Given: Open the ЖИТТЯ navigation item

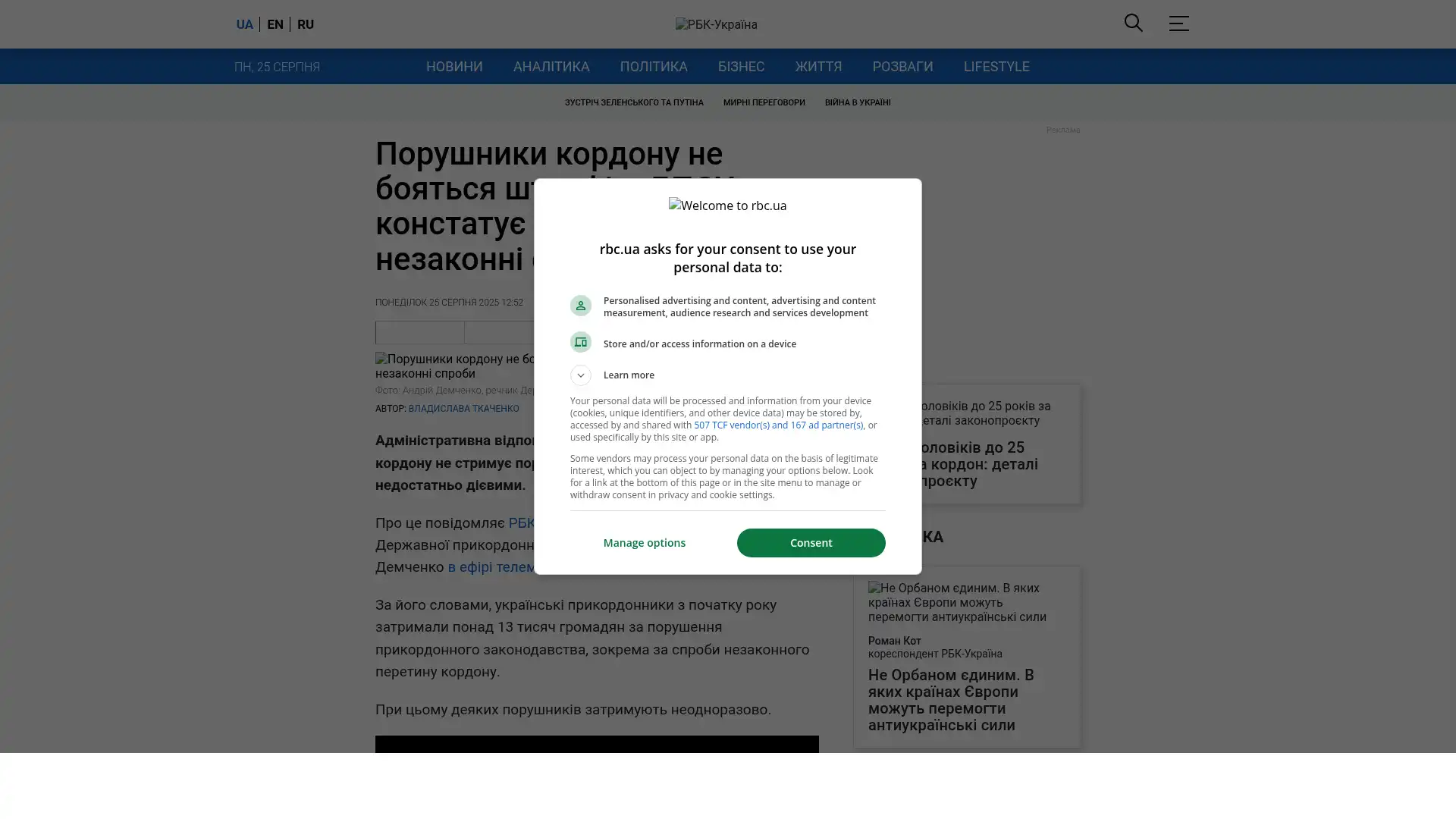Looking at the screenshot, I should (x=818, y=67).
